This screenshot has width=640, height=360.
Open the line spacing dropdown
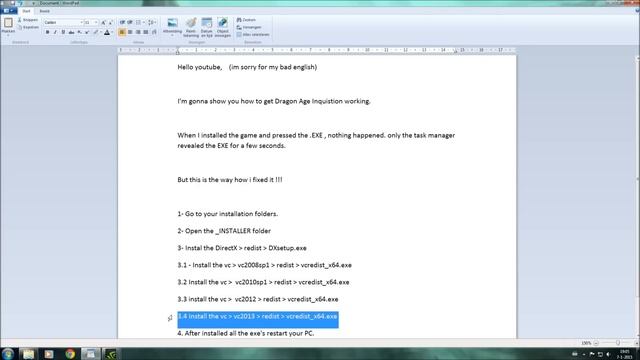152,22
